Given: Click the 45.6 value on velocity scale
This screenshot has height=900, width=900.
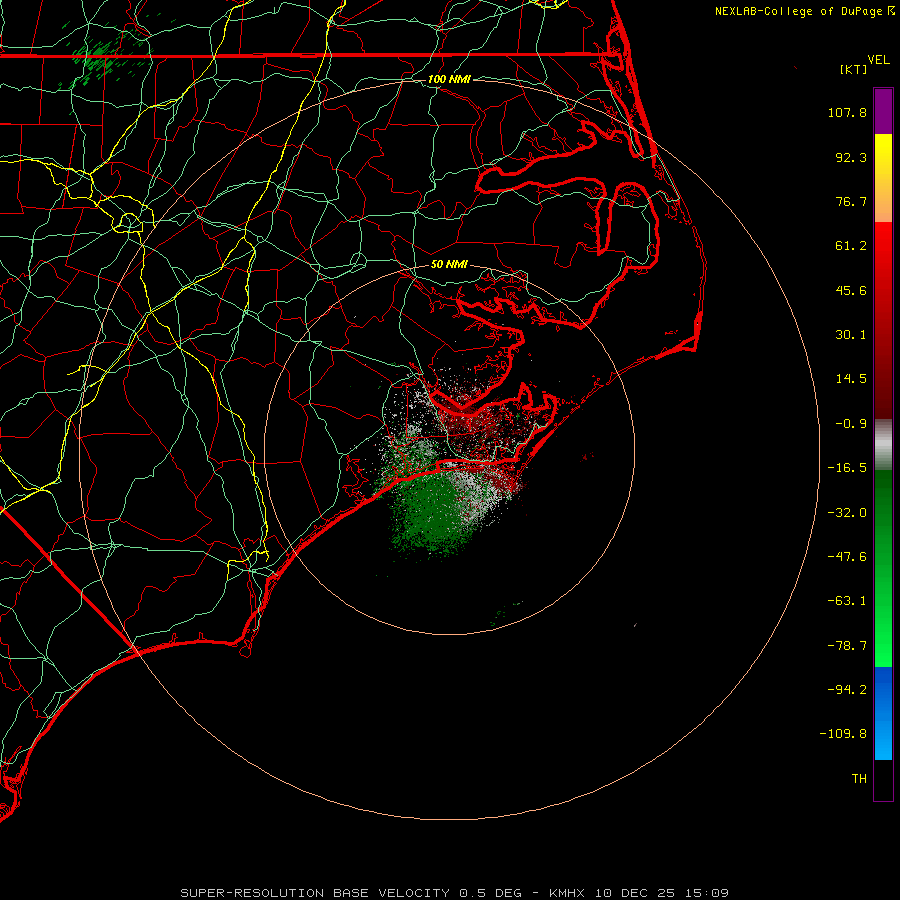Looking at the screenshot, I should [851, 290].
